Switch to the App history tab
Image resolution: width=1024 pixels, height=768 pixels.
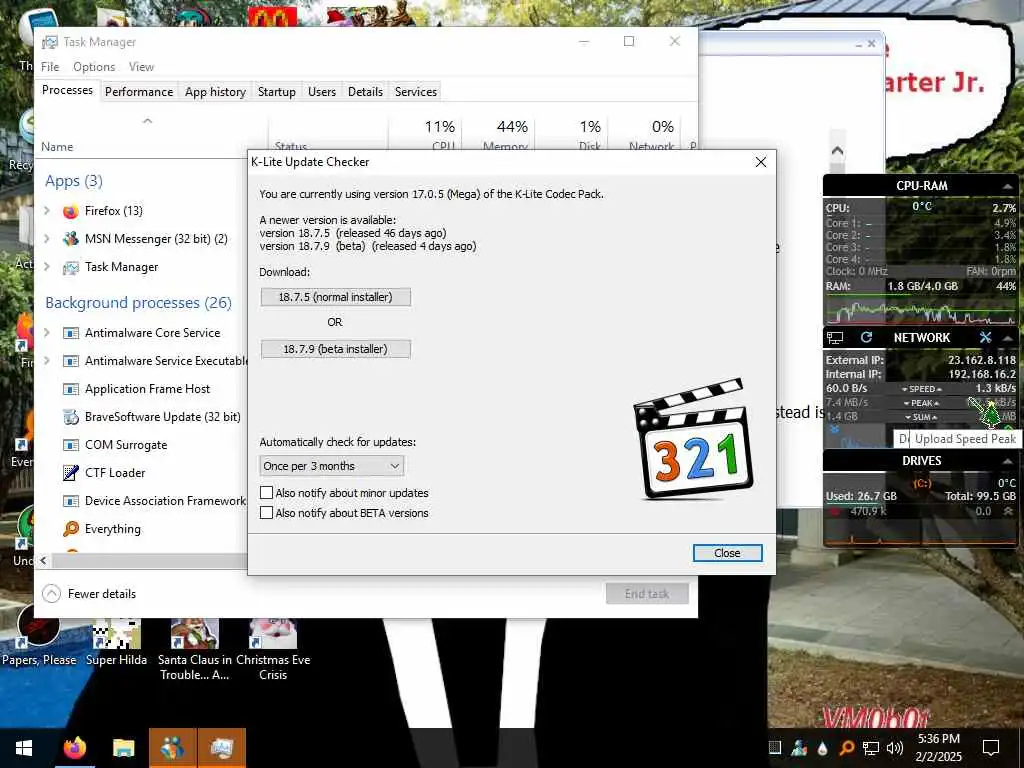(216, 92)
